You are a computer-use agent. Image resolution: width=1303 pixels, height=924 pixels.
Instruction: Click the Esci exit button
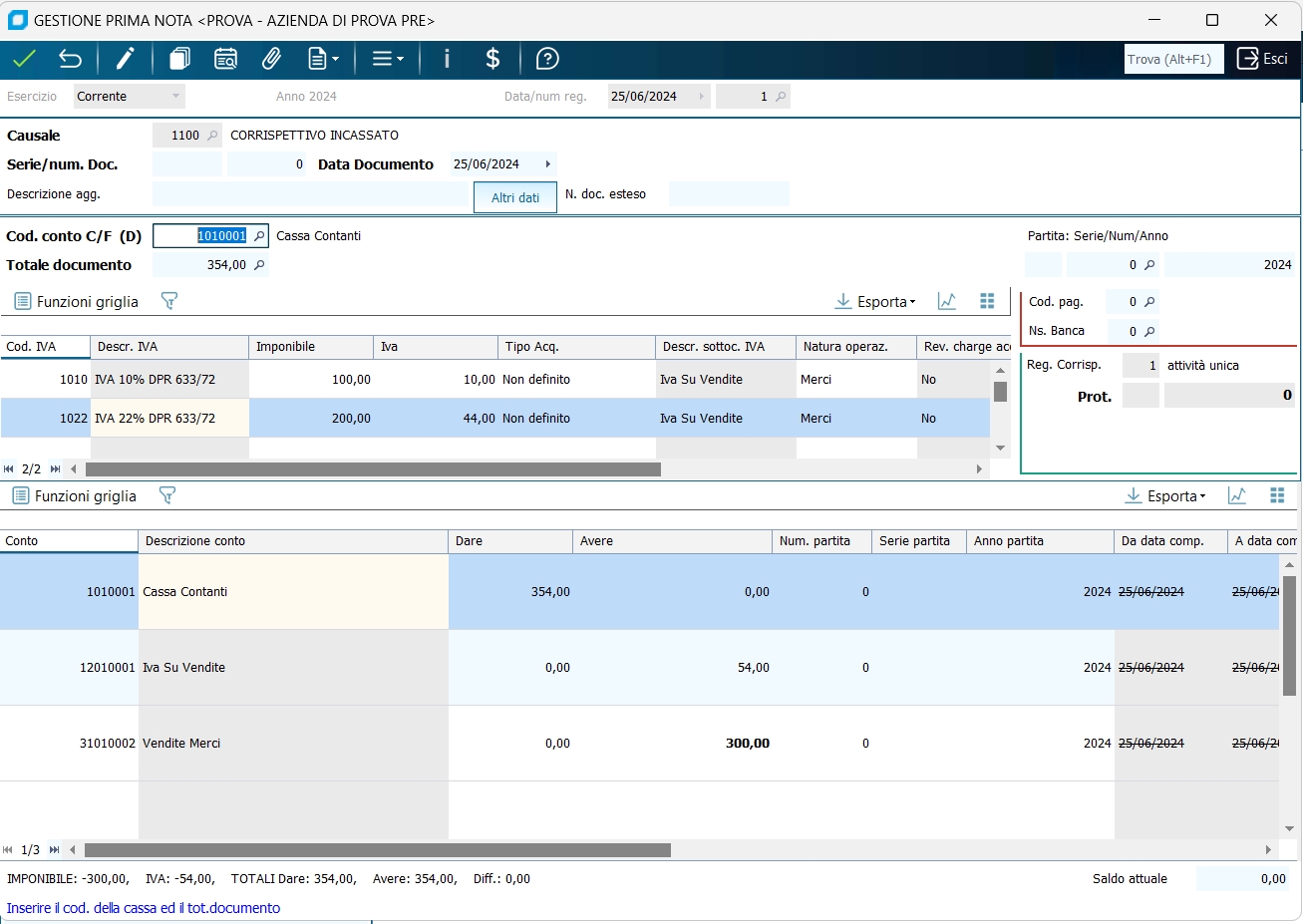tap(1263, 59)
